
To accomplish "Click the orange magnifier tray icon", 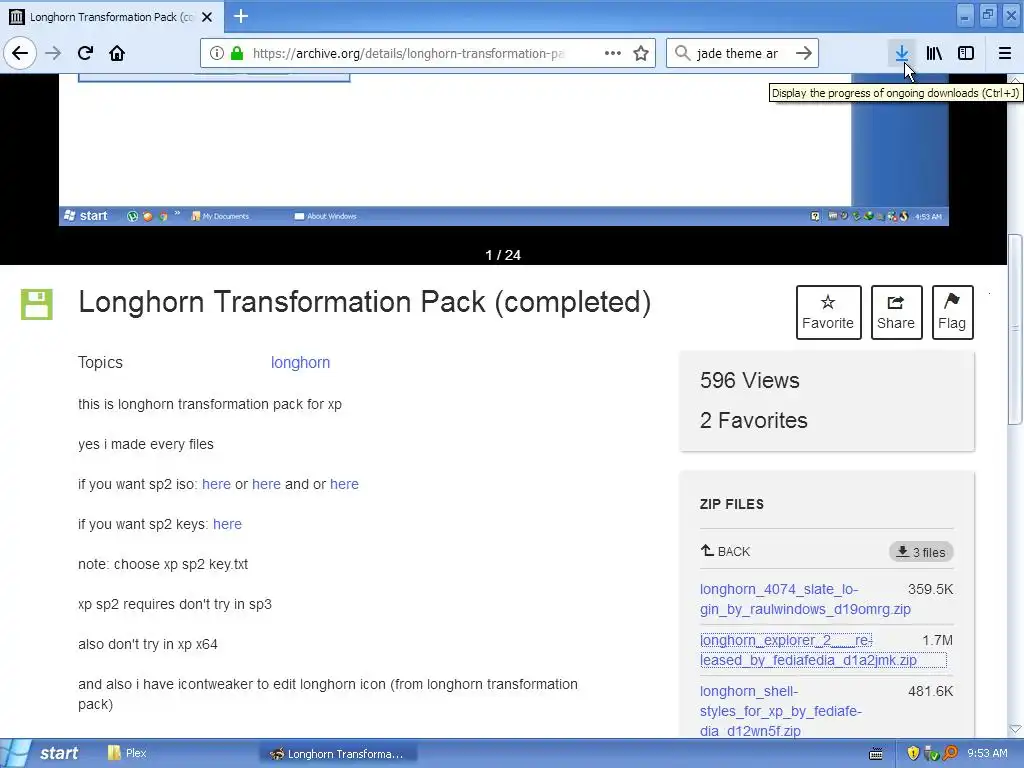I will click(x=950, y=754).
